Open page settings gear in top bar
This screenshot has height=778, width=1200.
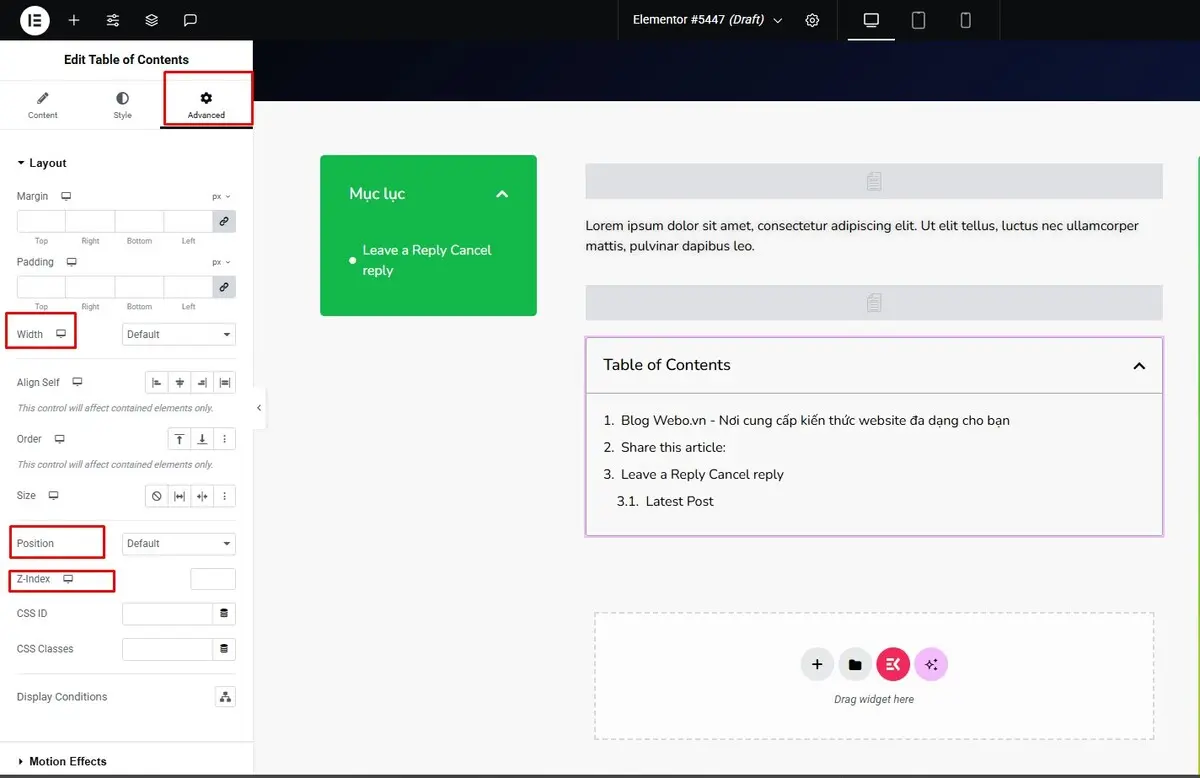tap(812, 20)
